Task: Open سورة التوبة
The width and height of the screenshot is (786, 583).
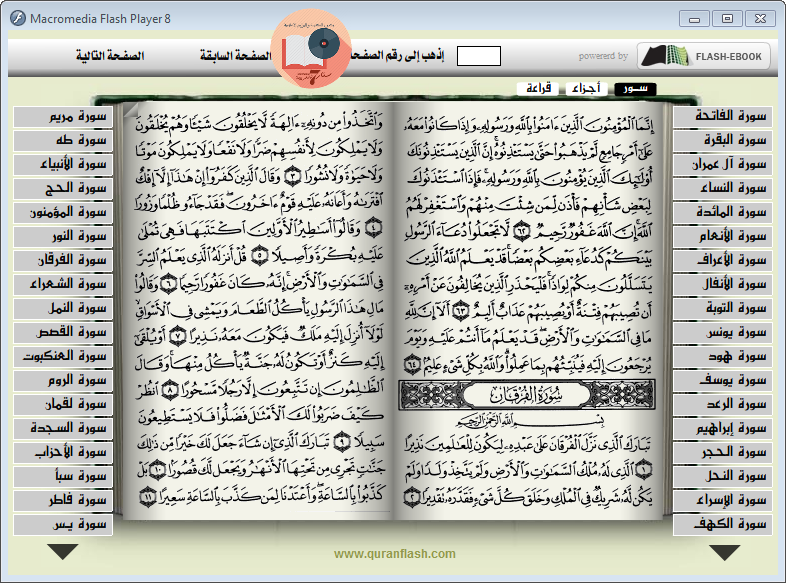Action: point(722,308)
